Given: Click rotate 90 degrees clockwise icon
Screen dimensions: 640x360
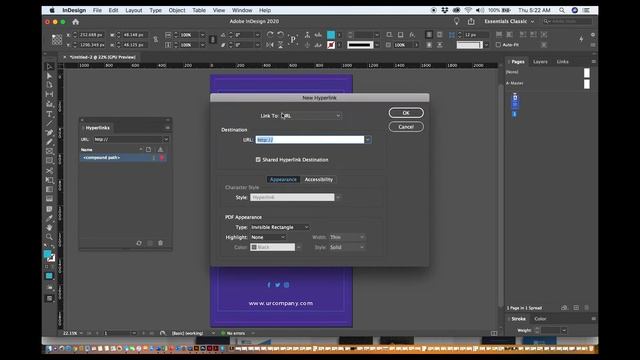Looking at the screenshot, I should [270, 35].
